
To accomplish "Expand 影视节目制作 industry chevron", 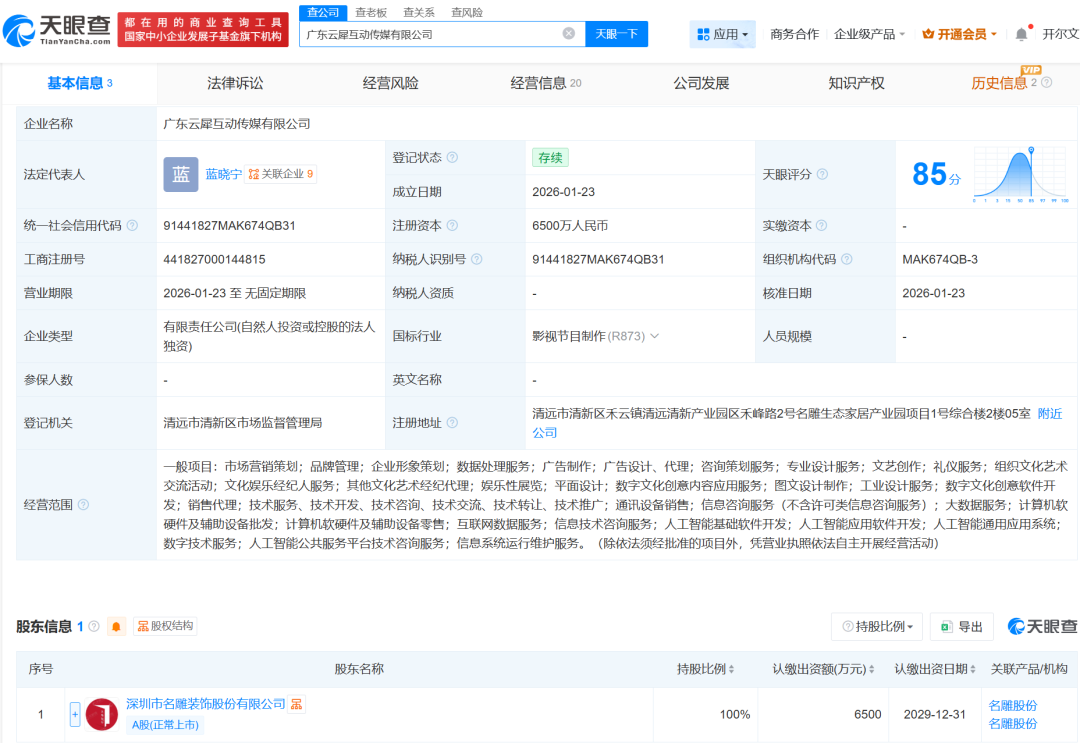I will click(x=655, y=336).
